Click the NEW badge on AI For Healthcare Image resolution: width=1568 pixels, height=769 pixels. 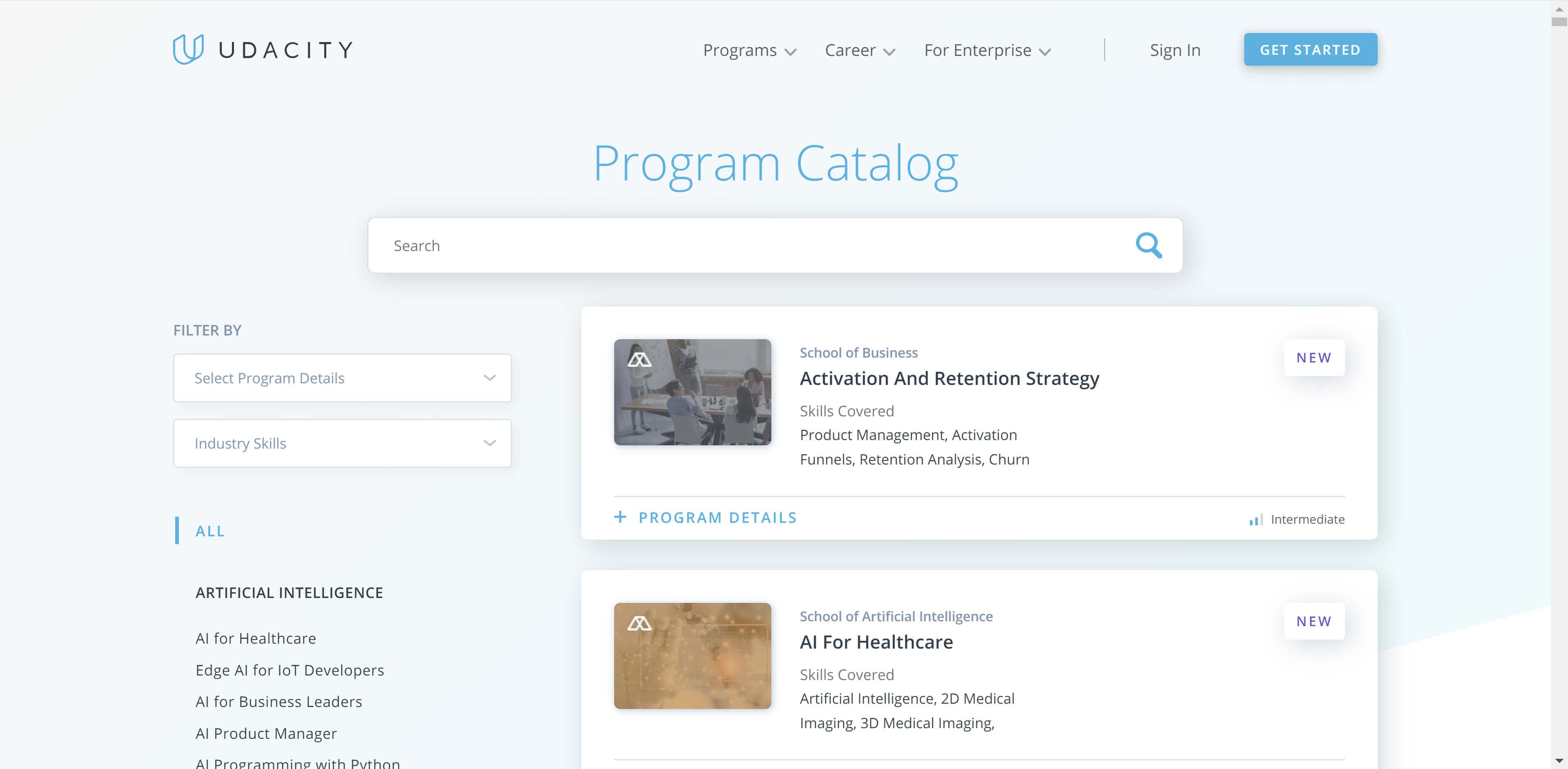1314,621
